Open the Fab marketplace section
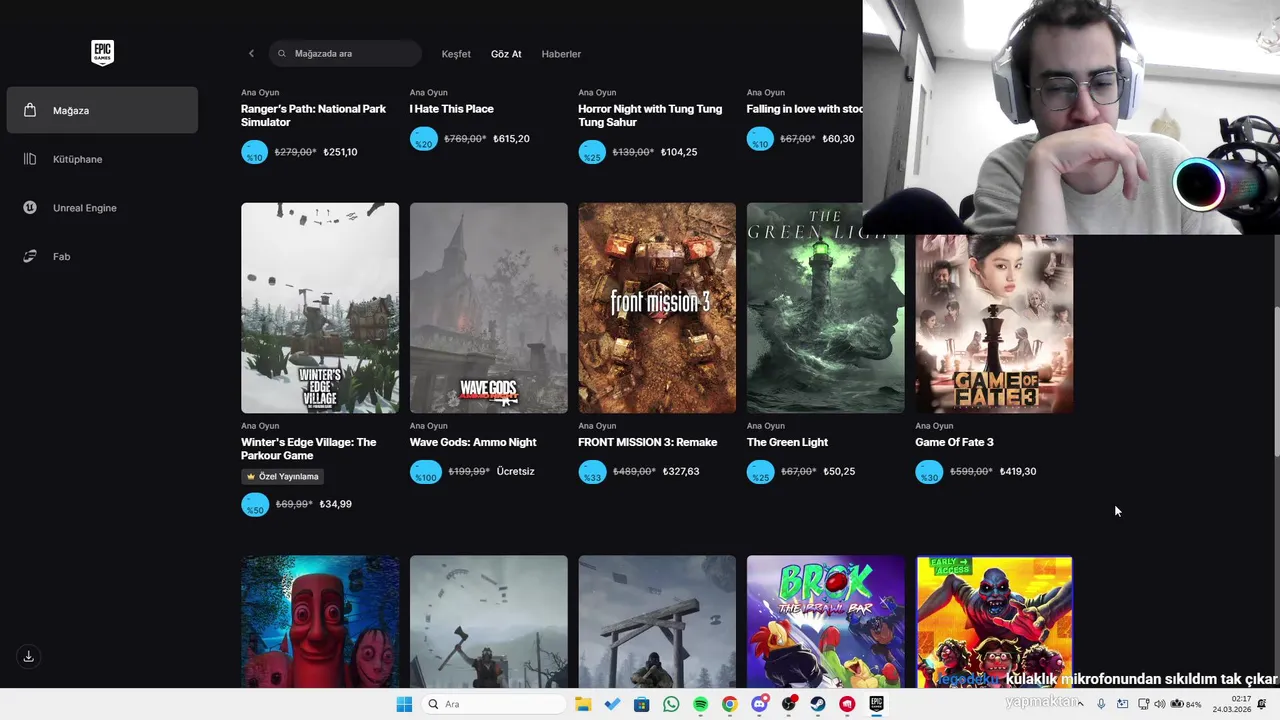Image resolution: width=1280 pixels, height=720 pixels. (102, 257)
